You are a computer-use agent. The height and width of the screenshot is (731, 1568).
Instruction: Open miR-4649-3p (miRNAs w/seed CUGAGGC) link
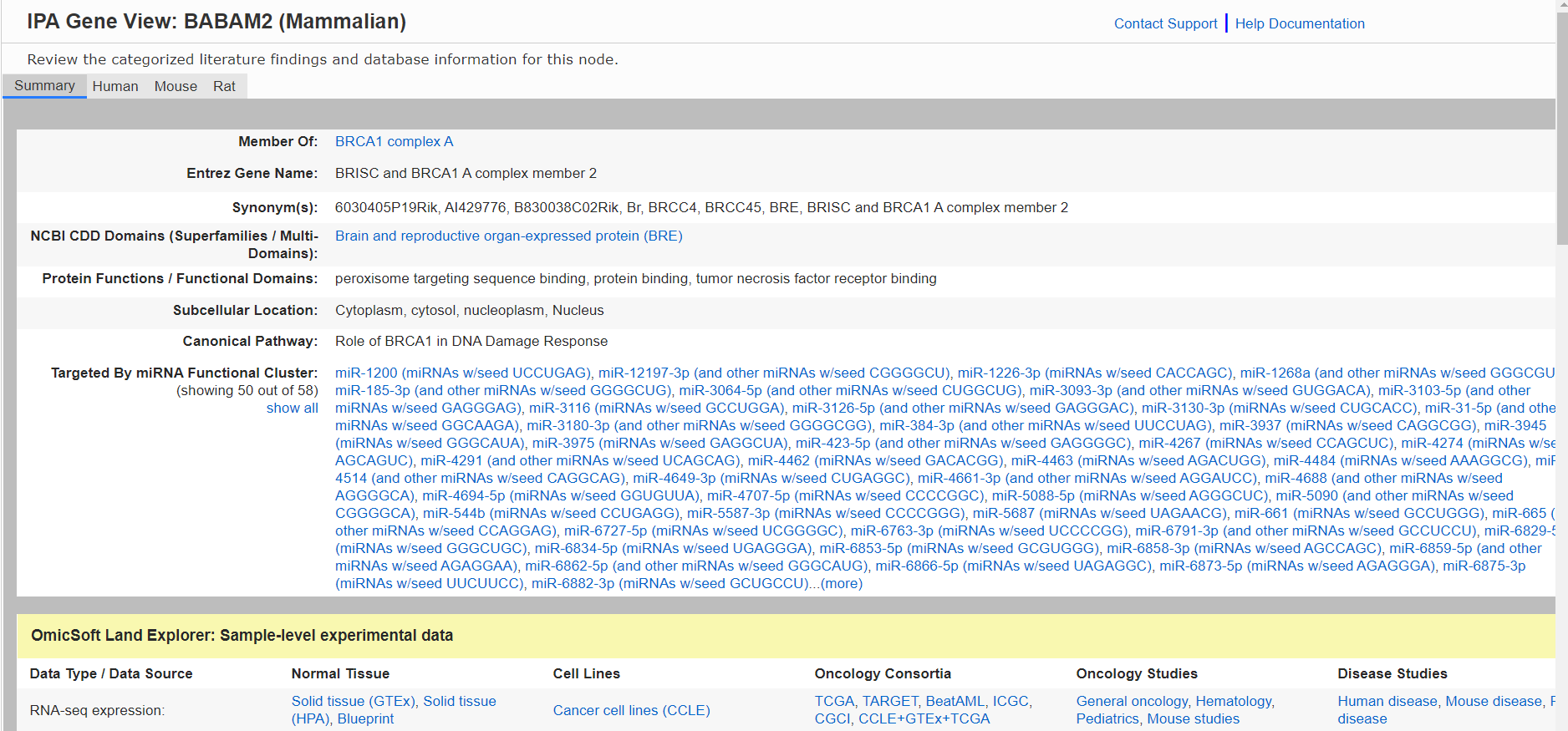tap(771, 478)
